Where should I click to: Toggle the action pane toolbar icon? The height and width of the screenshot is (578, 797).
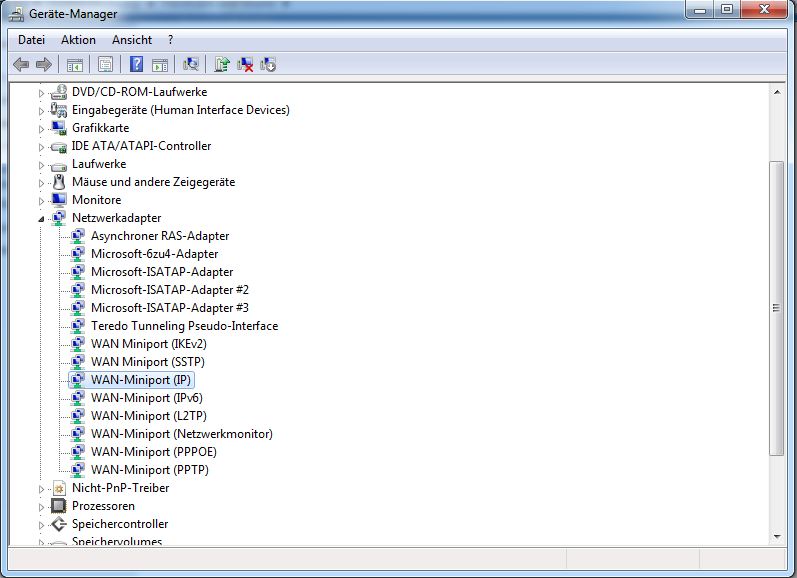click(160, 65)
